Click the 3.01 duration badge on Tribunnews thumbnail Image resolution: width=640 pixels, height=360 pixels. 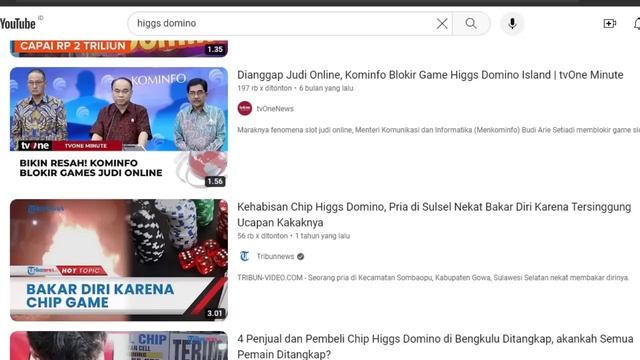(215, 313)
